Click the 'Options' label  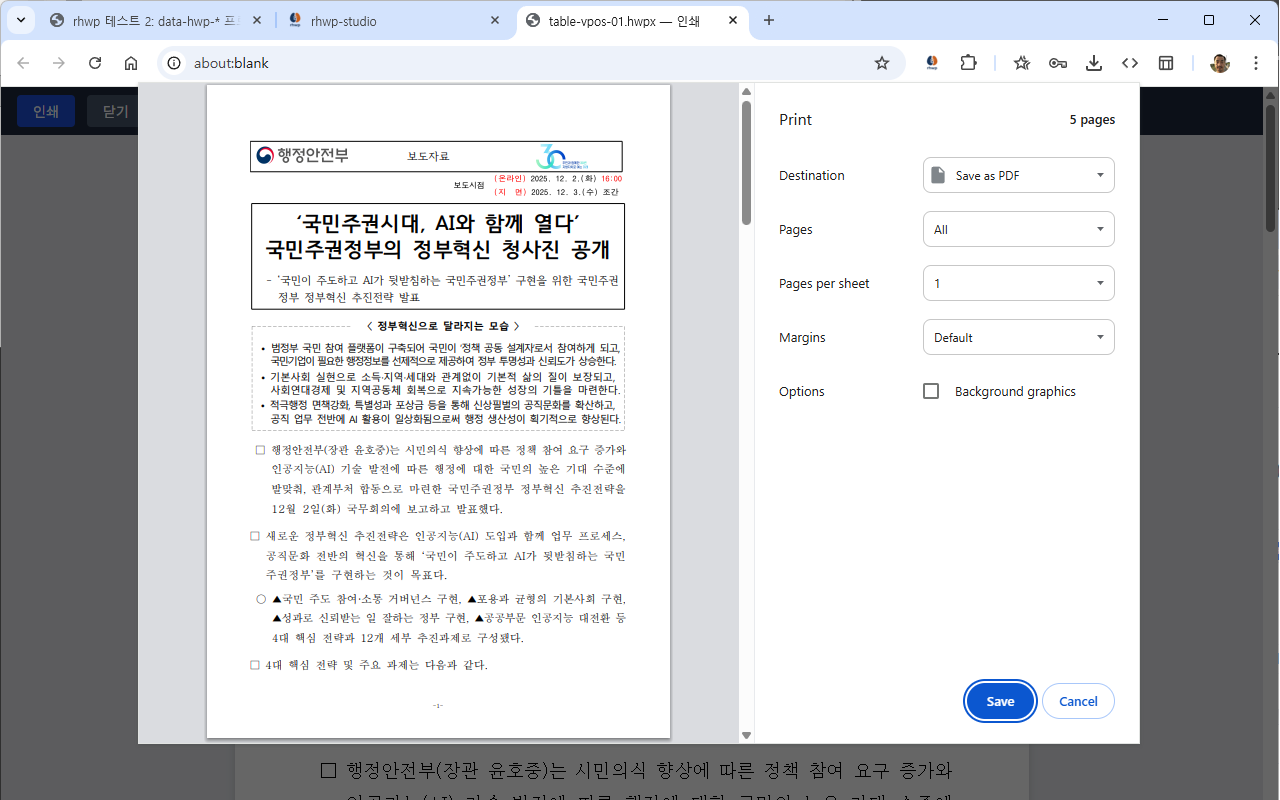(802, 391)
